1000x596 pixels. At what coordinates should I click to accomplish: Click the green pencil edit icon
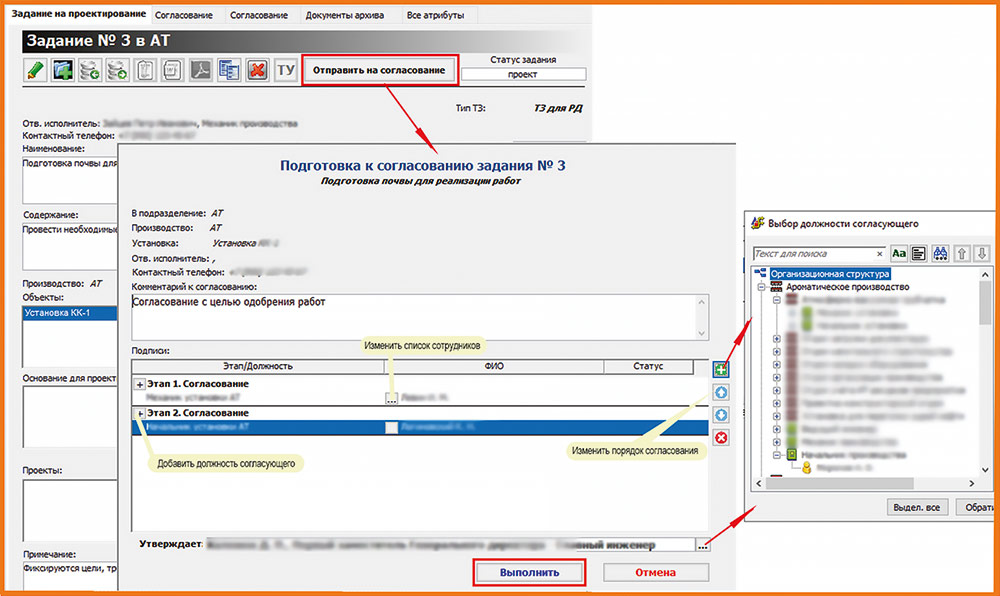click(x=36, y=71)
